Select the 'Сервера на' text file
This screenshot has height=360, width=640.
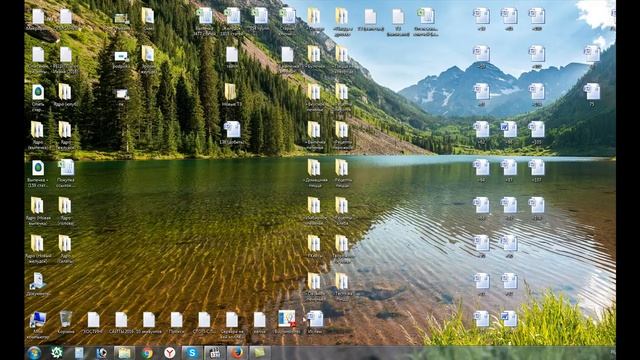point(232,325)
